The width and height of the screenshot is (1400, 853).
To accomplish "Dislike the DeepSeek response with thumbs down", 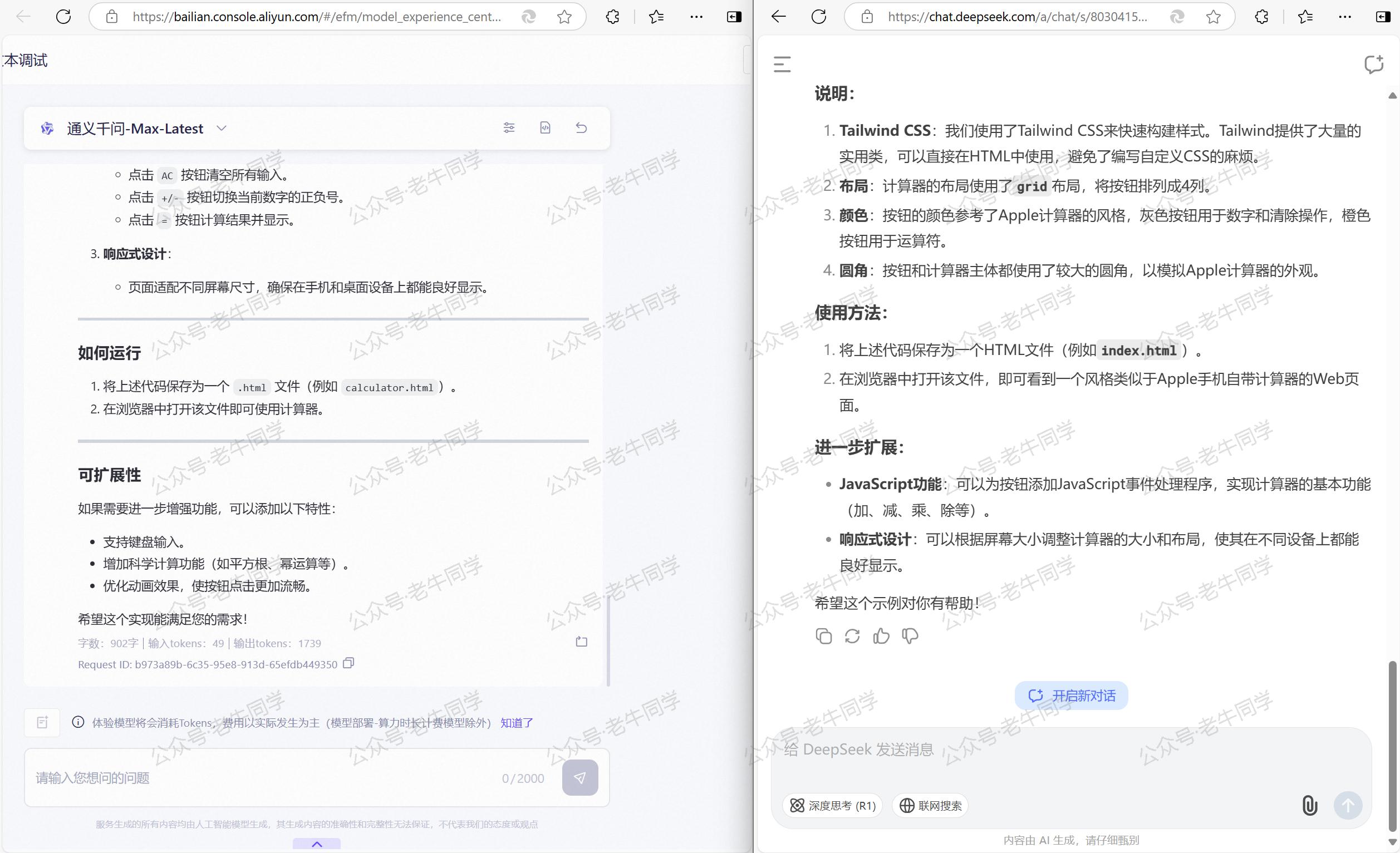I will pyautogui.click(x=910, y=636).
